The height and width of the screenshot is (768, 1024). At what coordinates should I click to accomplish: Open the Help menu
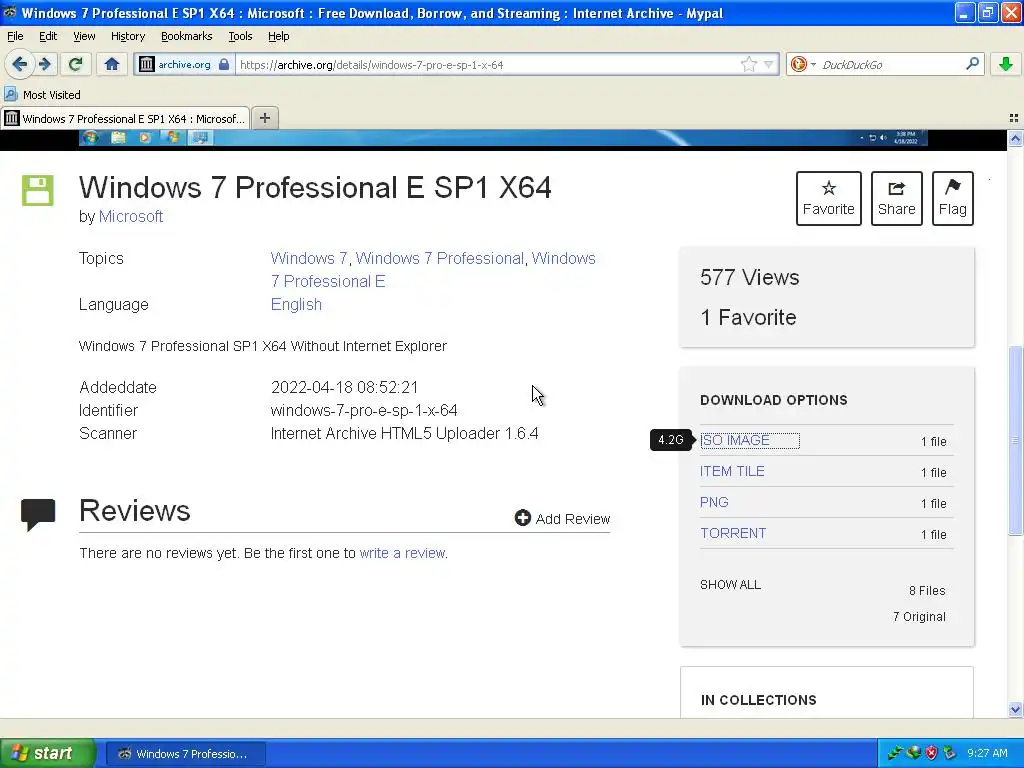coord(279,36)
